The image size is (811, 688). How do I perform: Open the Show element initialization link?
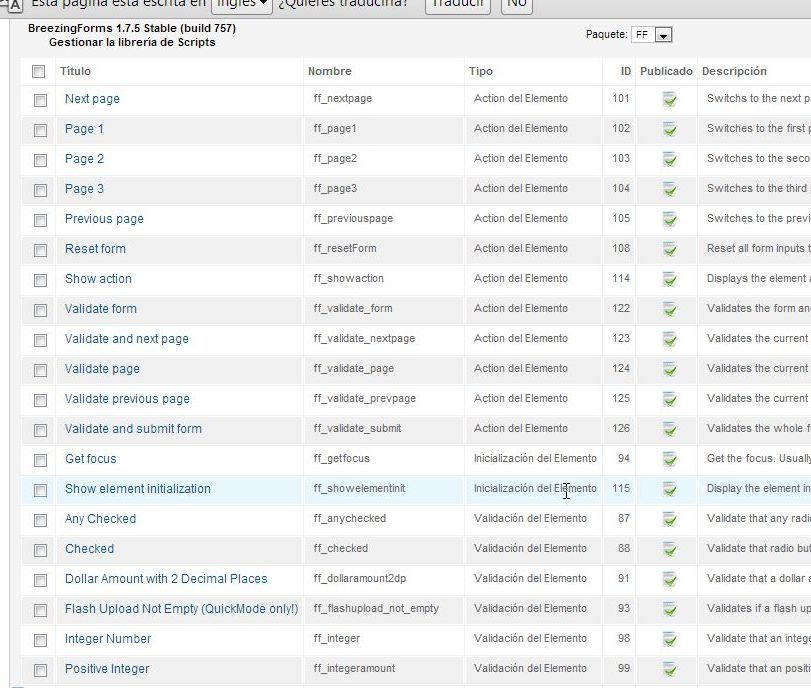[x=138, y=489]
